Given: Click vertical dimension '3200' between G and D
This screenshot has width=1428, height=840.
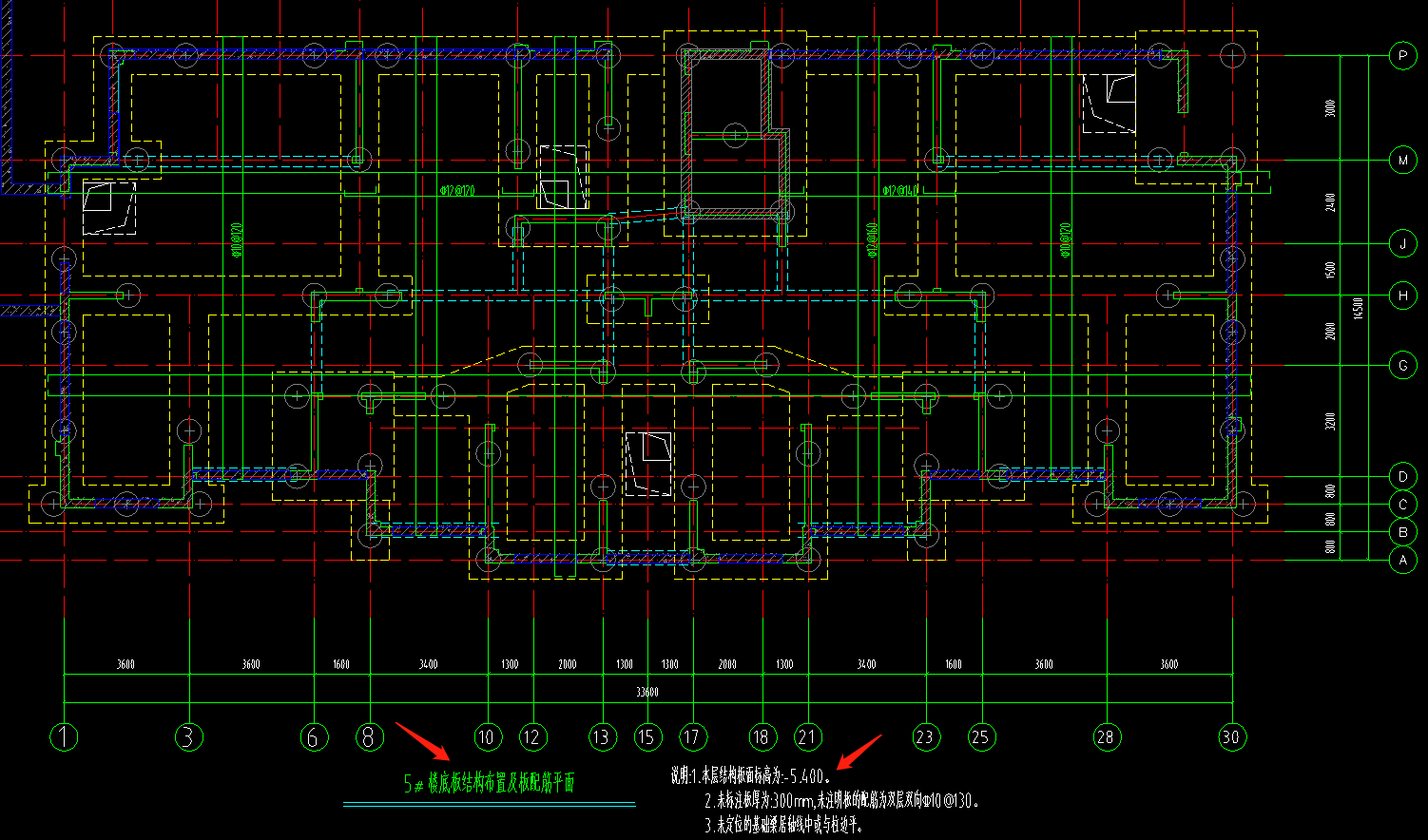Looking at the screenshot, I should click(x=1330, y=420).
